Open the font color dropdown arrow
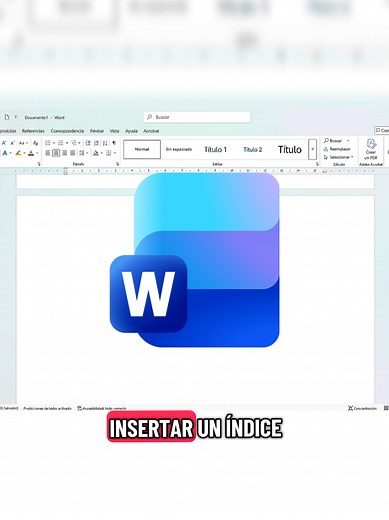 [x=37, y=153]
